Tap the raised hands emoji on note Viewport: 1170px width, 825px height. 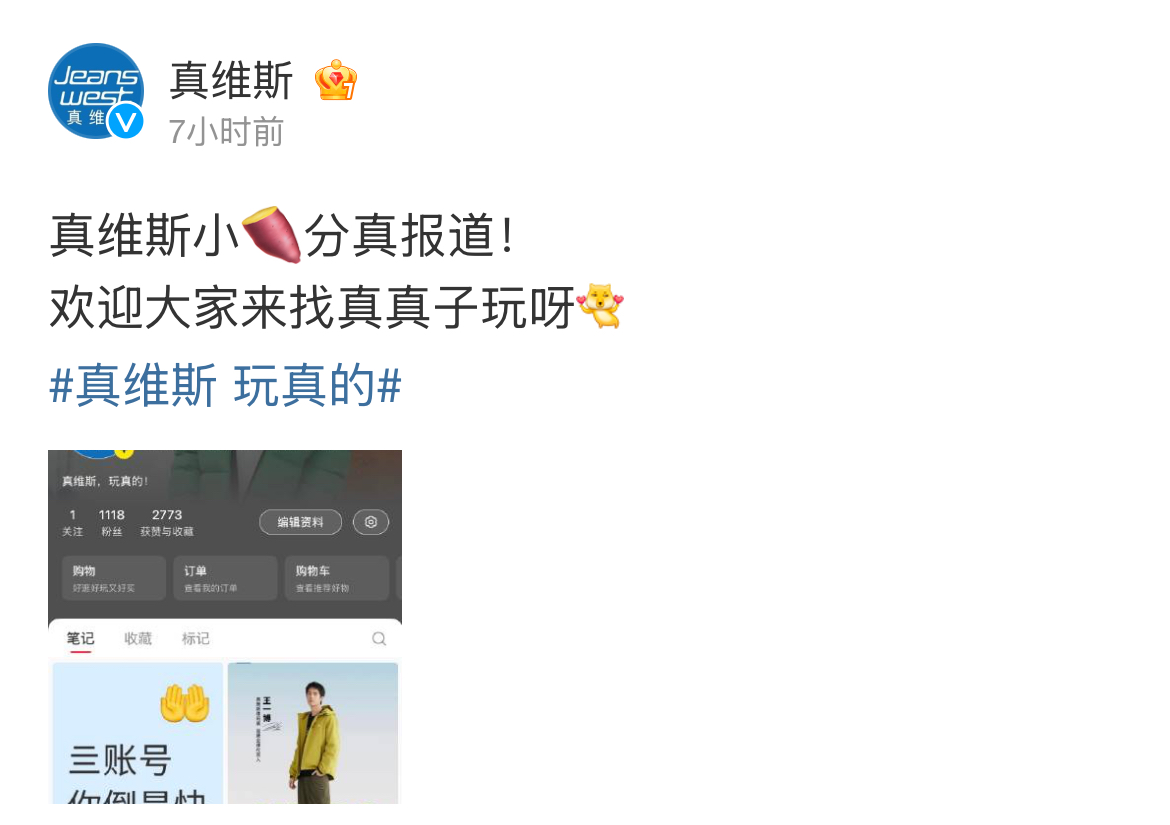[184, 703]
